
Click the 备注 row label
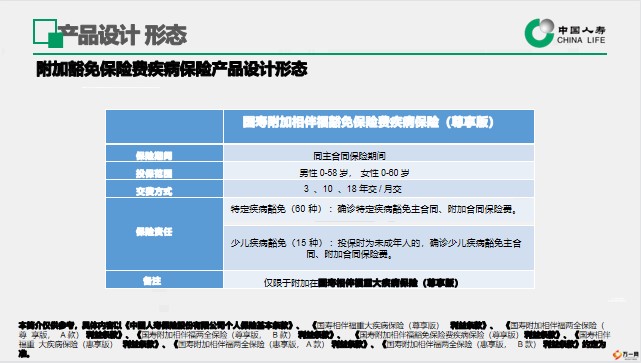(x=164, y=280)
